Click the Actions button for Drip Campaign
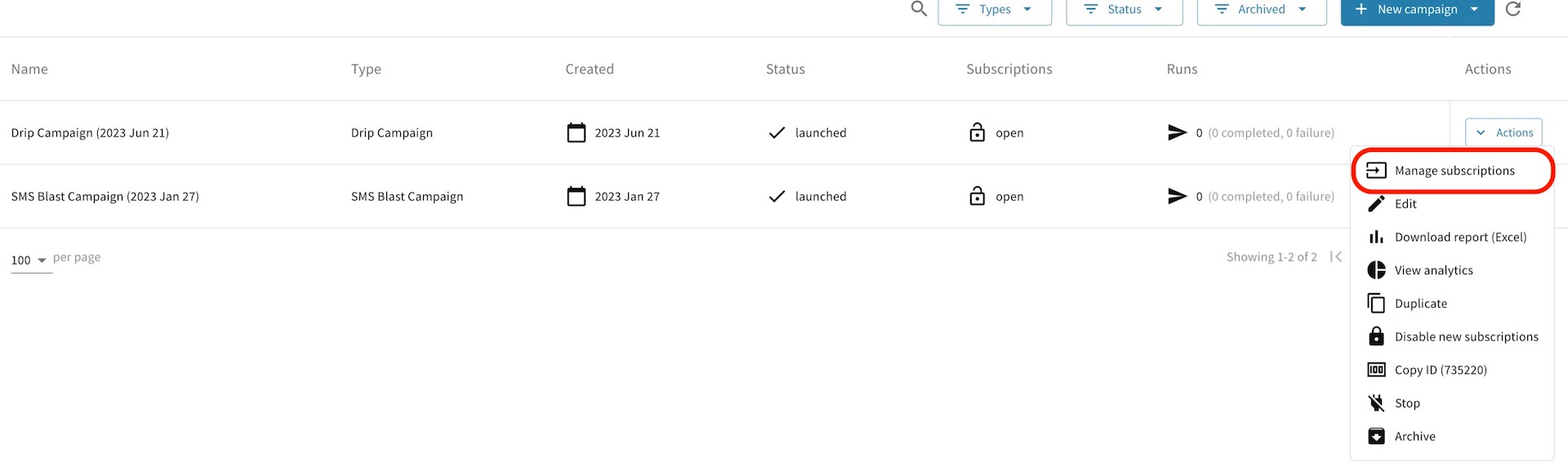Image resolution: width=1568 pixels, height=467 pixels. tap(1503, 132)
